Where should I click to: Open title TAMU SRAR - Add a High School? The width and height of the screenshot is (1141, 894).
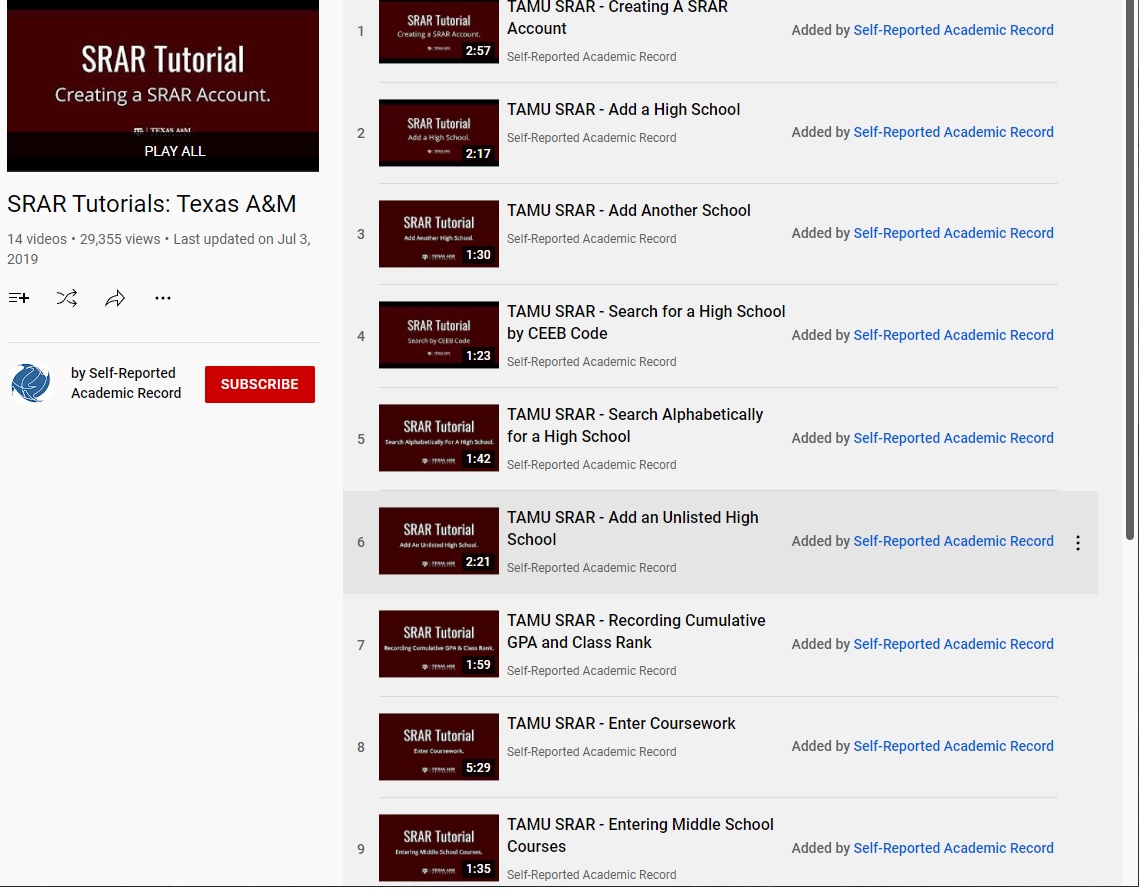(x=624, y=110)
